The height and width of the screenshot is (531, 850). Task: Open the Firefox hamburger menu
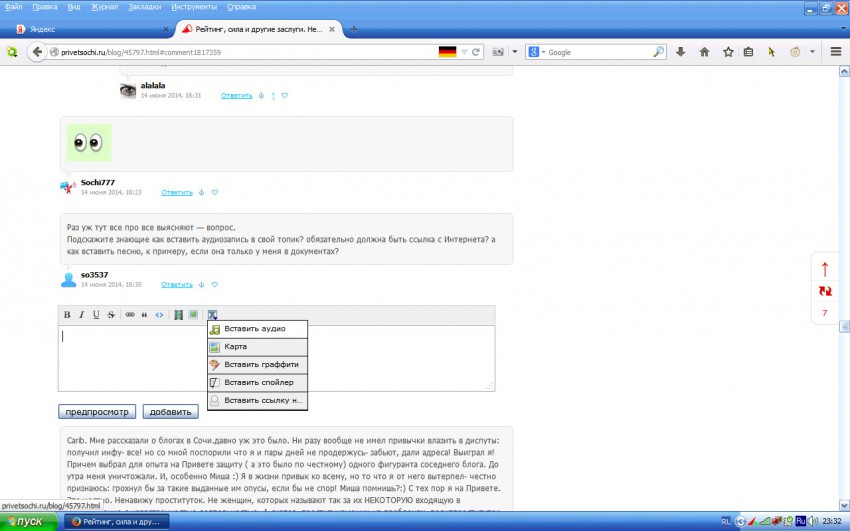pyautogui.click(x=835, y=52)
